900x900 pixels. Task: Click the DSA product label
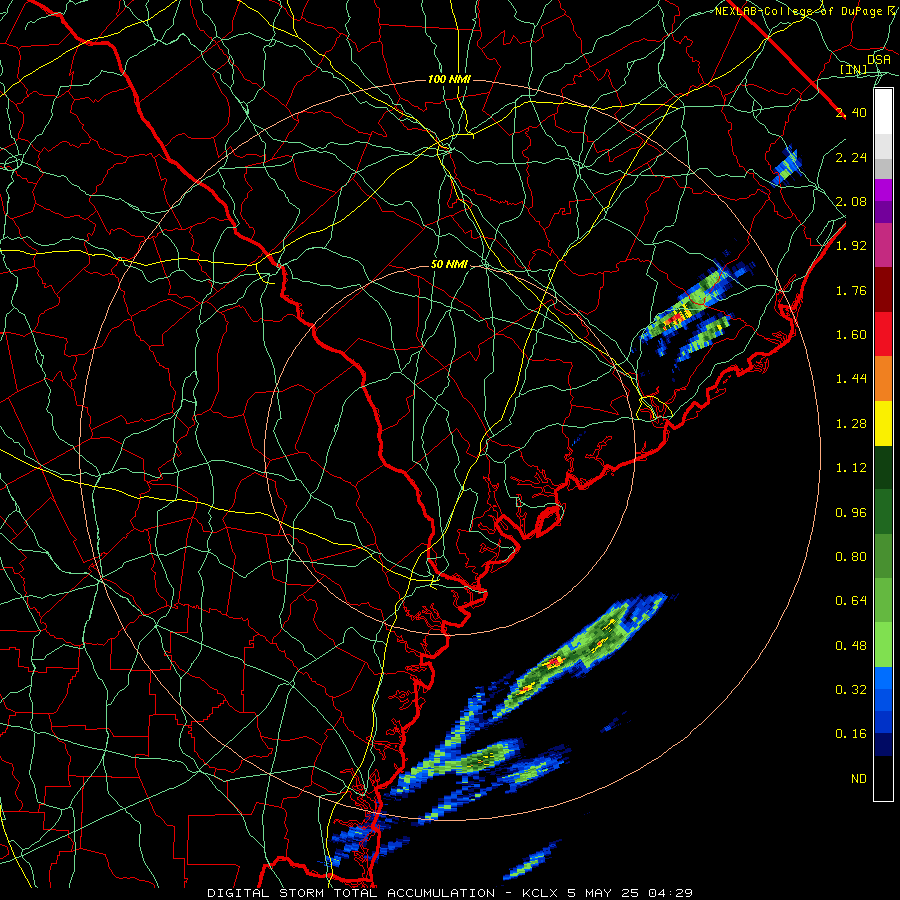click(x=879, y=60)
